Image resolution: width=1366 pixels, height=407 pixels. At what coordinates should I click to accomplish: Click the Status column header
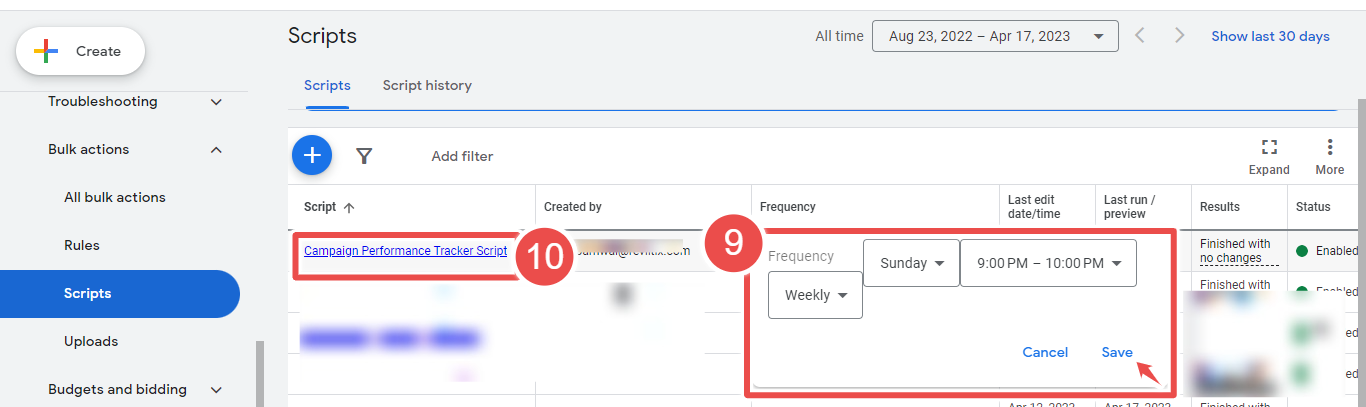1313,207
